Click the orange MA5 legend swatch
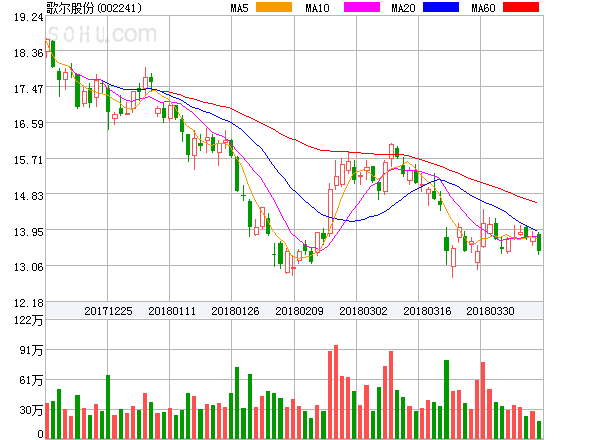The width and height of the screenshot is (600, 440). [x=274, y=7]
